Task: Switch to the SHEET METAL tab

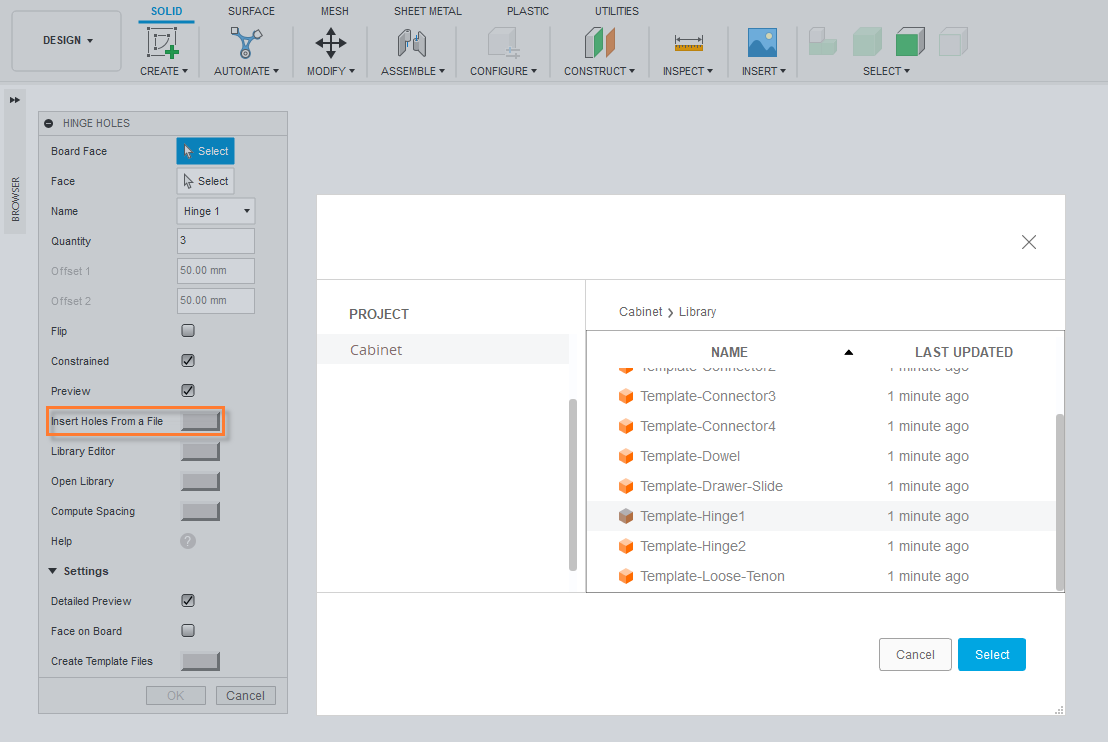Action: (x=427, y=11)
